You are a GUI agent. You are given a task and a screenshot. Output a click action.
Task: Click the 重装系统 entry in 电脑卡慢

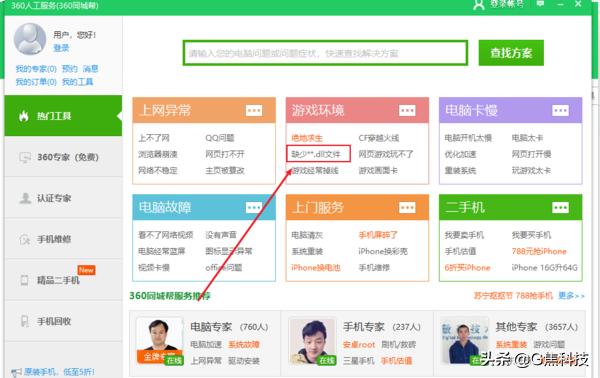pyautogui.click(x=460, y=171)
